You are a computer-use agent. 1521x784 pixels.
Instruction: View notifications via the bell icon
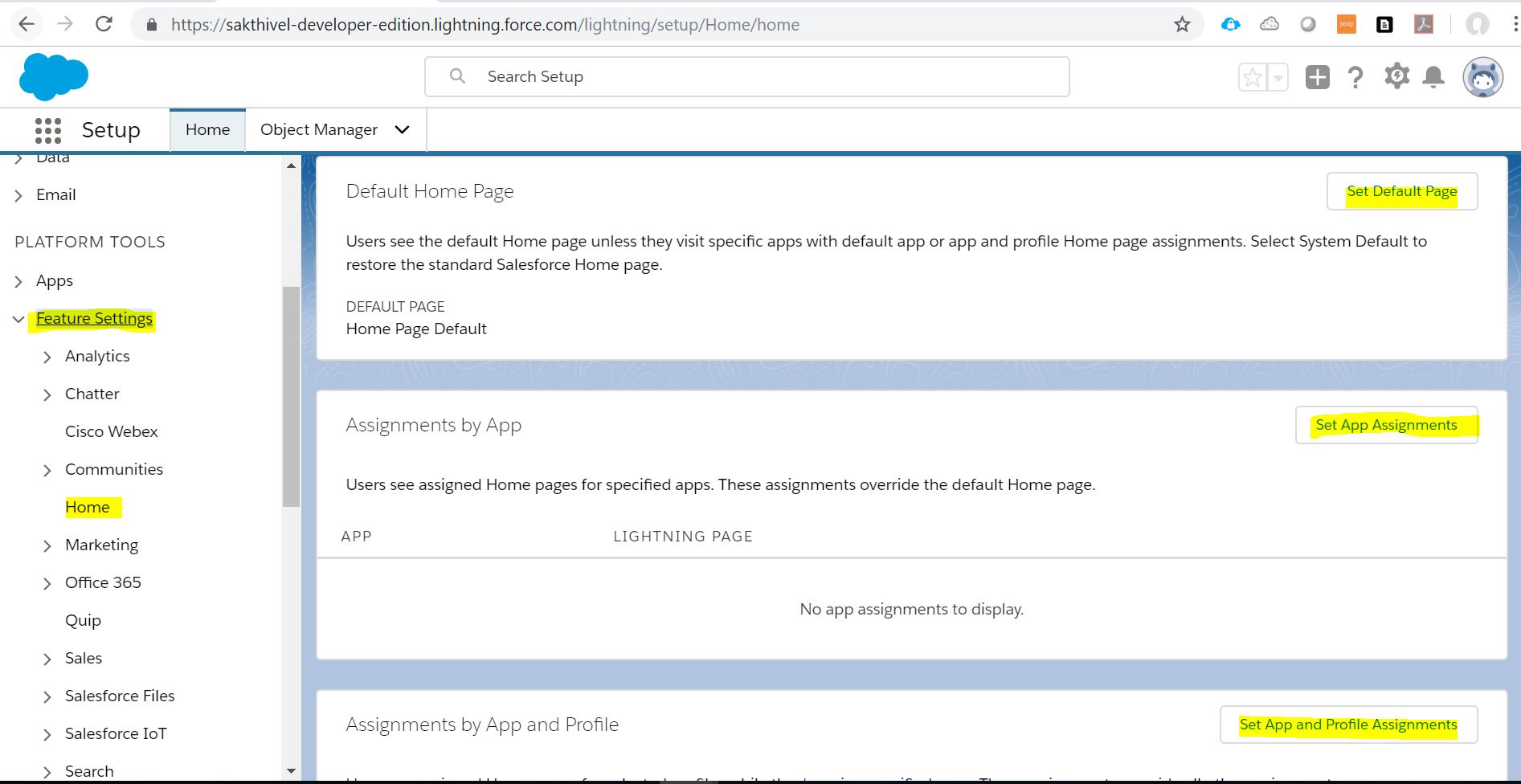click(x=1433, y=76)
